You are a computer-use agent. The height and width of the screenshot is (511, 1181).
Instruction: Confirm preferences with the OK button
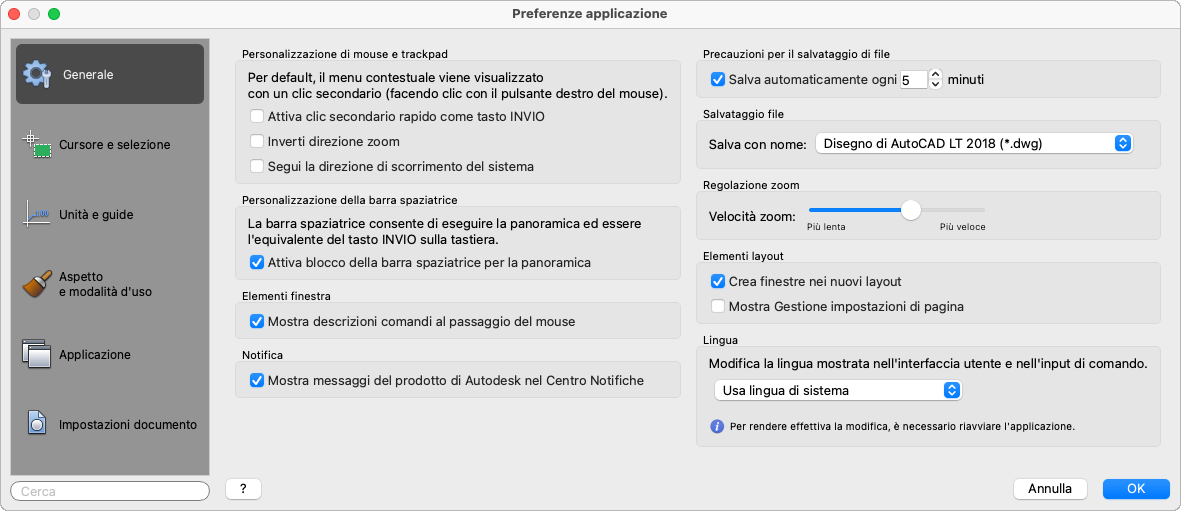coord(1135,489)
